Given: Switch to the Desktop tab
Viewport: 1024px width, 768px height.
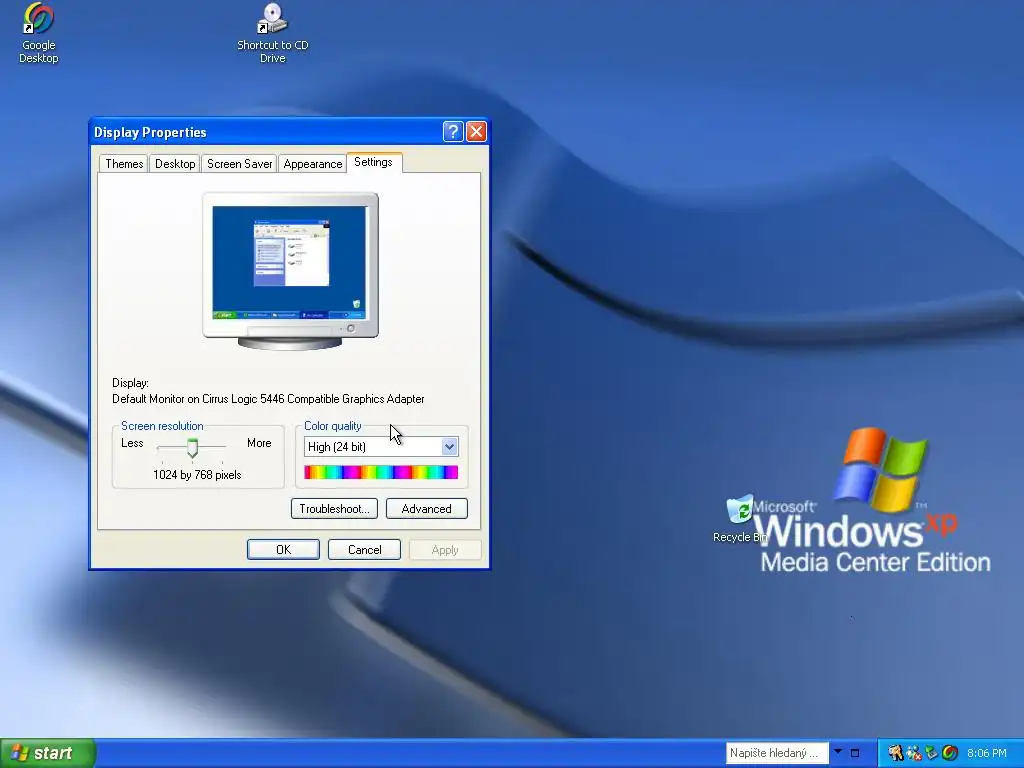Looking at the screenshot, I should pos(175,164).
